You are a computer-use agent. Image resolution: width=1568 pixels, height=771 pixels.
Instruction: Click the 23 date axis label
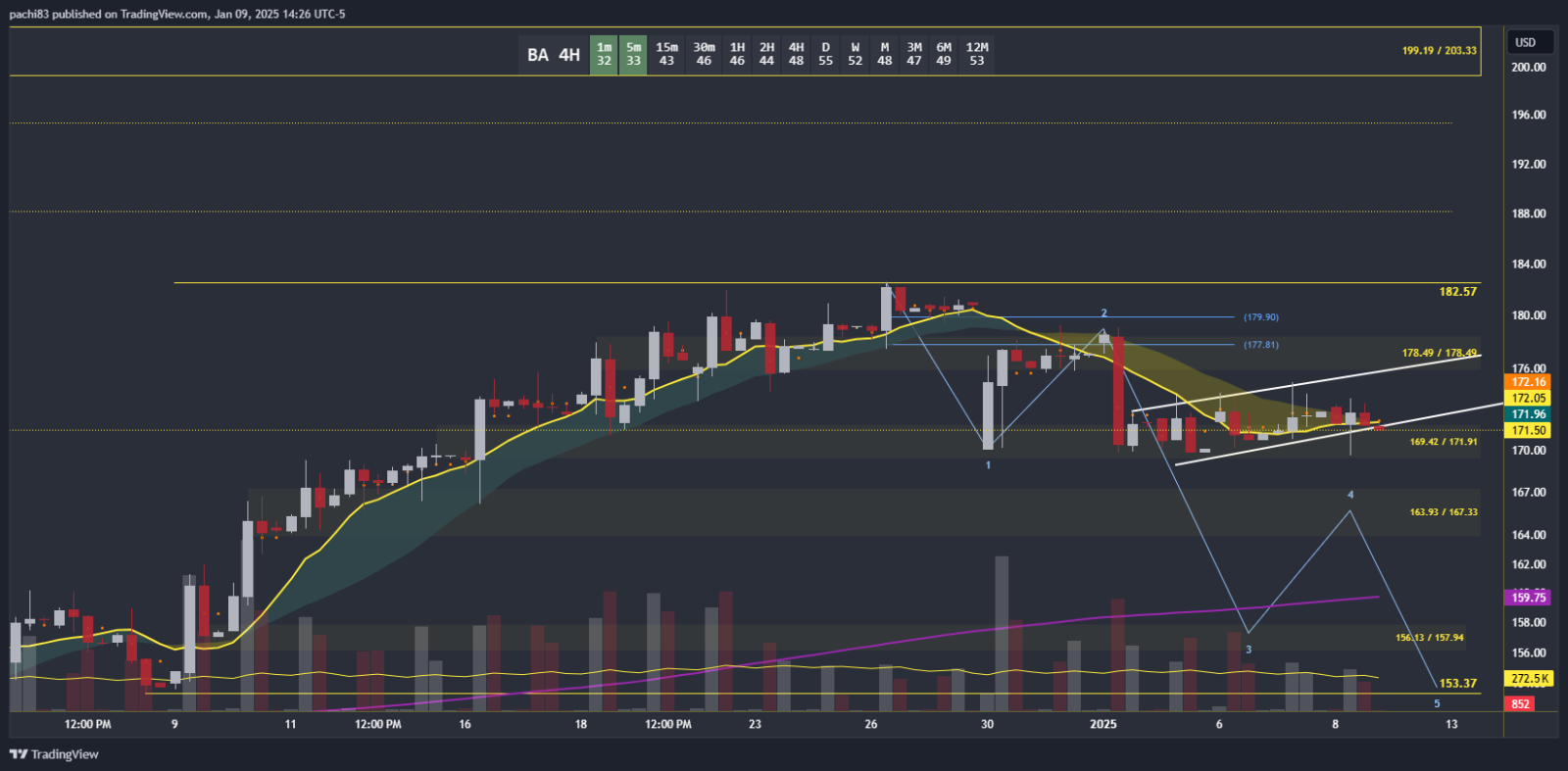coord(755,725)
